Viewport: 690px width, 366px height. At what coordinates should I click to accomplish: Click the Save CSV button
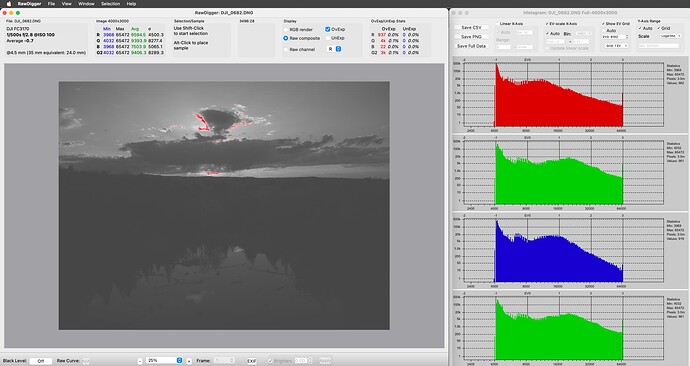(x=471, y=27)
